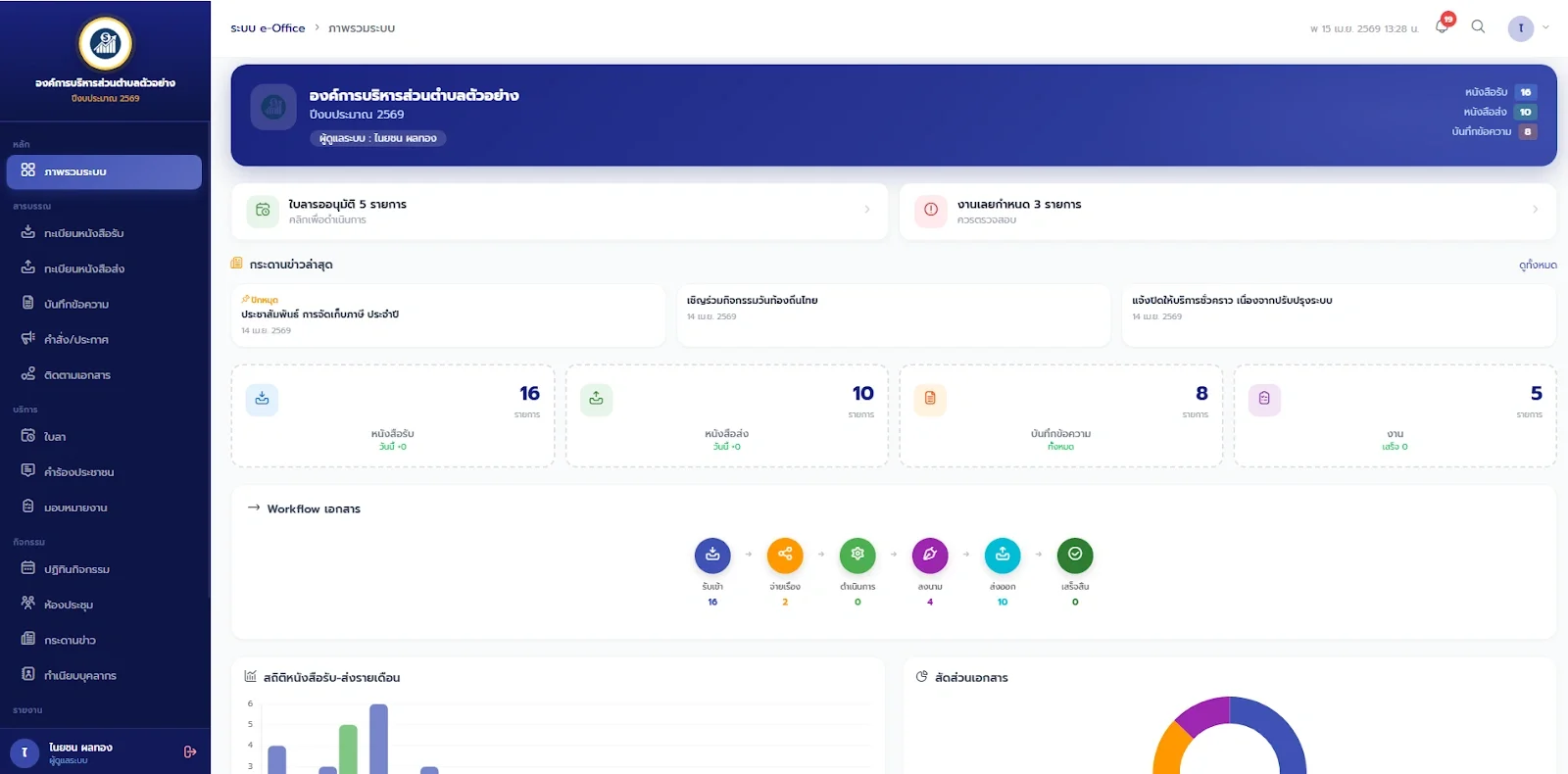The height and width of the screenshot is (774, 1568).
Task: Click the ผู้ดูแลระบบ : ไนยชน ผลทอง pill
Action: [x=378, y=138]
